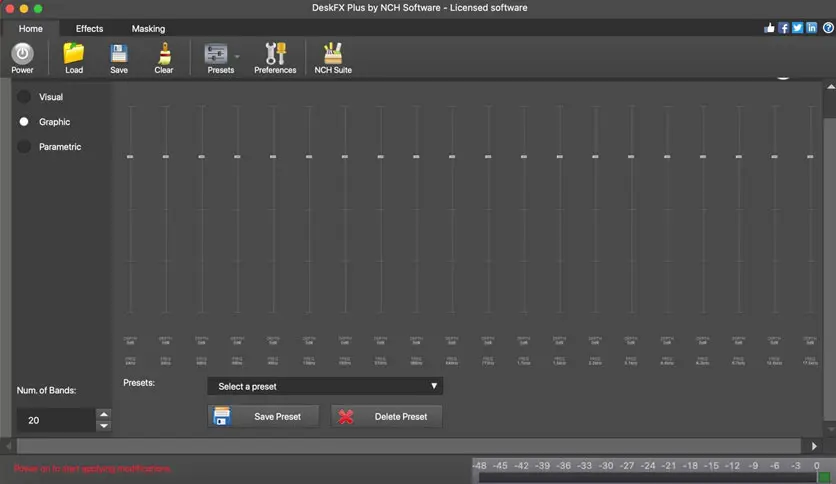This screenshot has height=484, width=836.
Task: Click the lowest-frequency band gain slider handle
Action: (130, 157)
